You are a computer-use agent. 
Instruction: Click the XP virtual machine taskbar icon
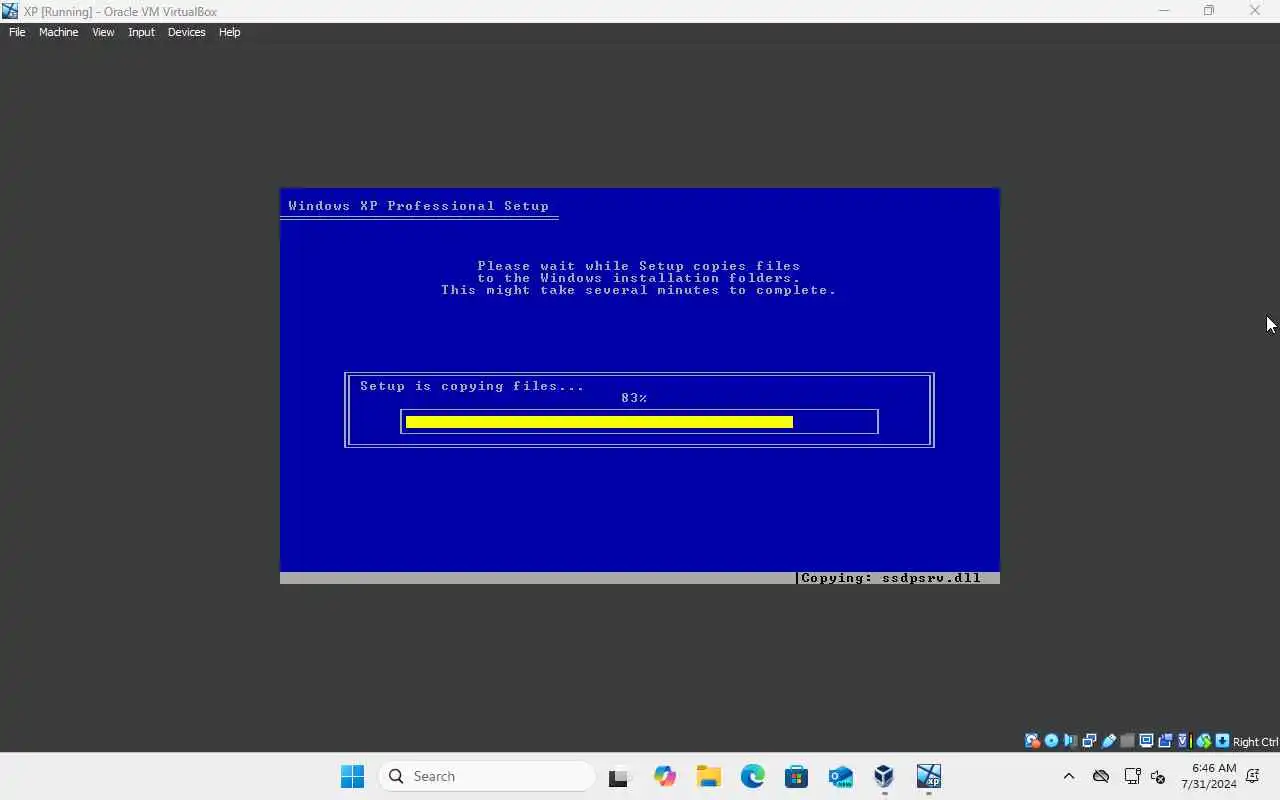(x=928, y=776)
